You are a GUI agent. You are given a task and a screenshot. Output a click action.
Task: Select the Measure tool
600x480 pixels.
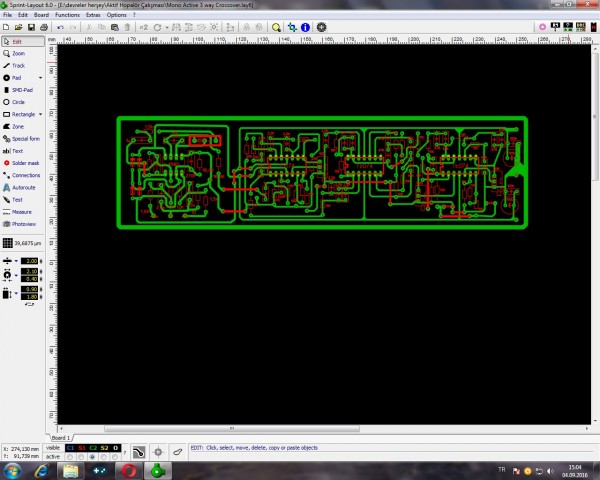click(20, 212)
